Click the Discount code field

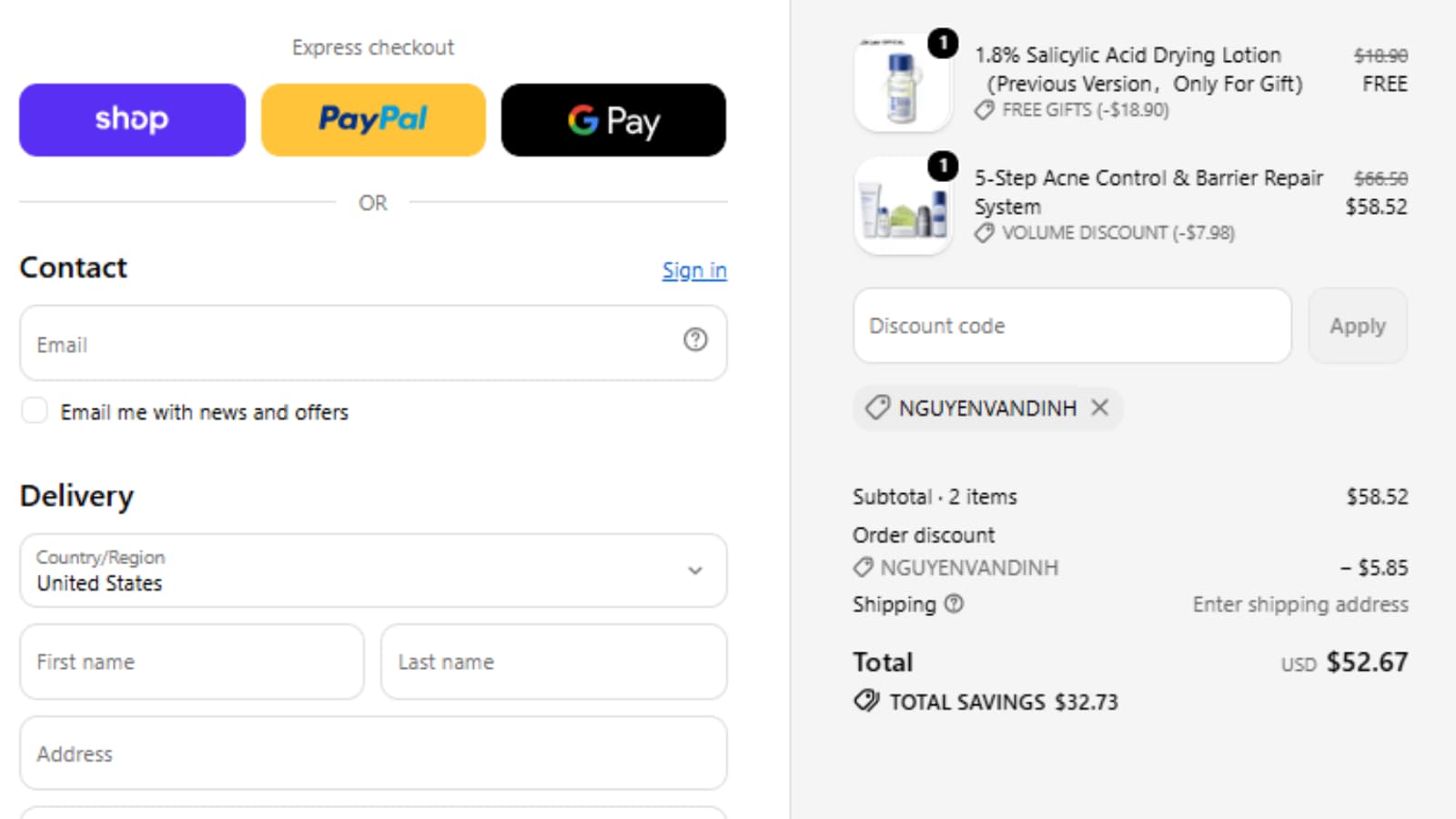point(1072,326)
